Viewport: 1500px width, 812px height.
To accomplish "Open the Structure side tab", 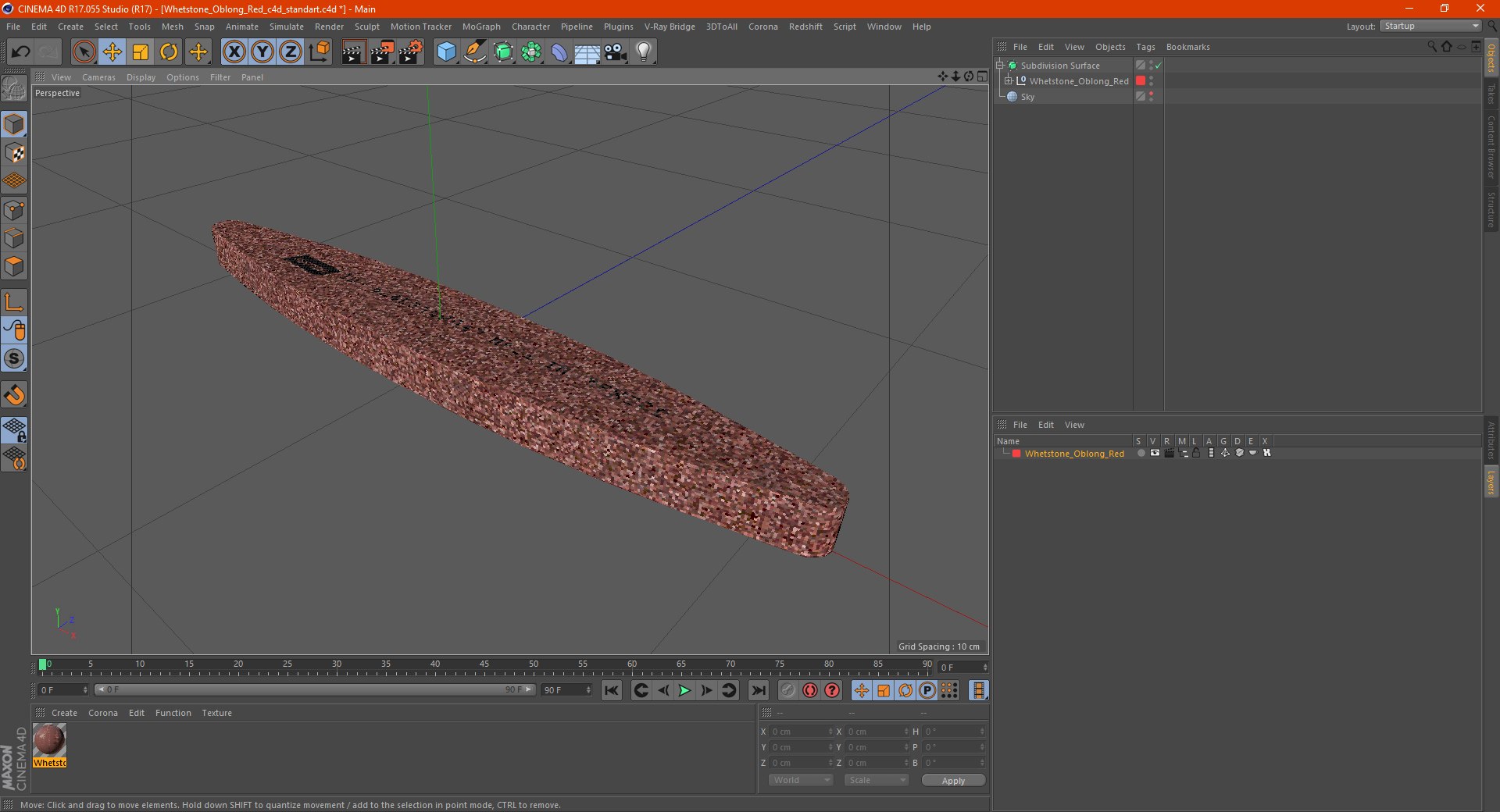I will [x=1491, y=209].
